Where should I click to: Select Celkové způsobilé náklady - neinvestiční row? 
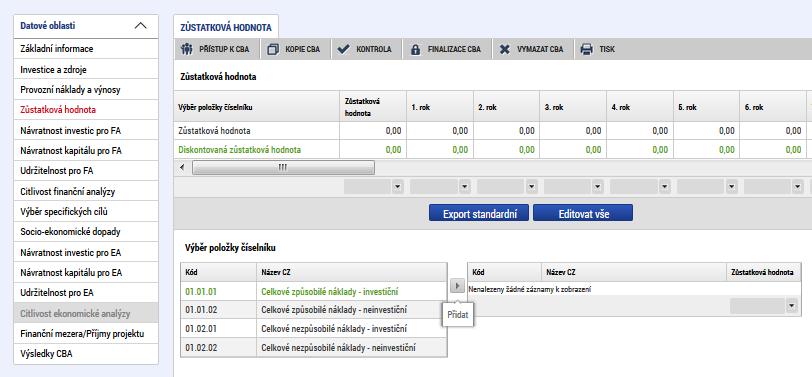[x=314, y=310]
